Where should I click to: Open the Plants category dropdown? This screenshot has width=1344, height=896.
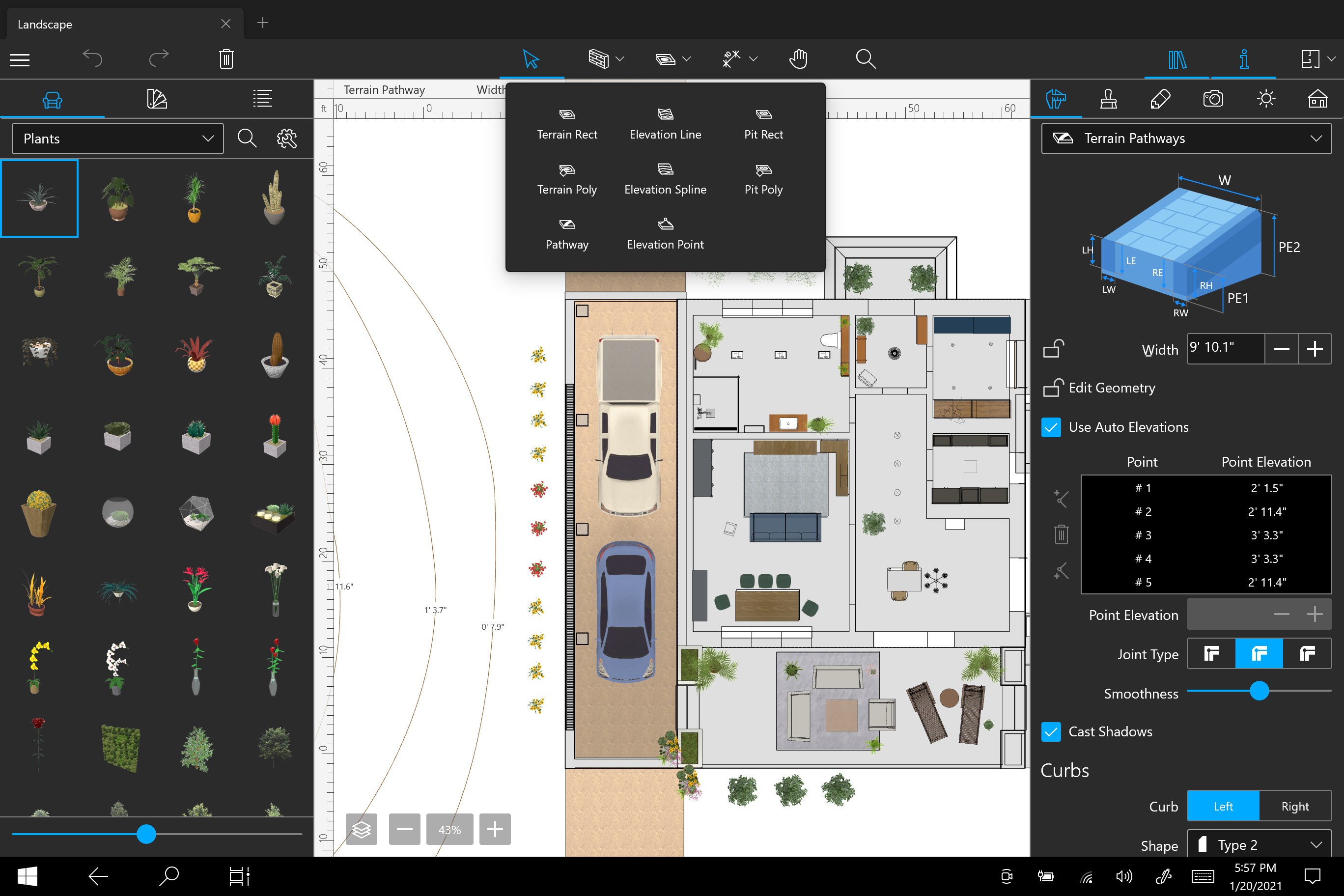tap(118, 139)
